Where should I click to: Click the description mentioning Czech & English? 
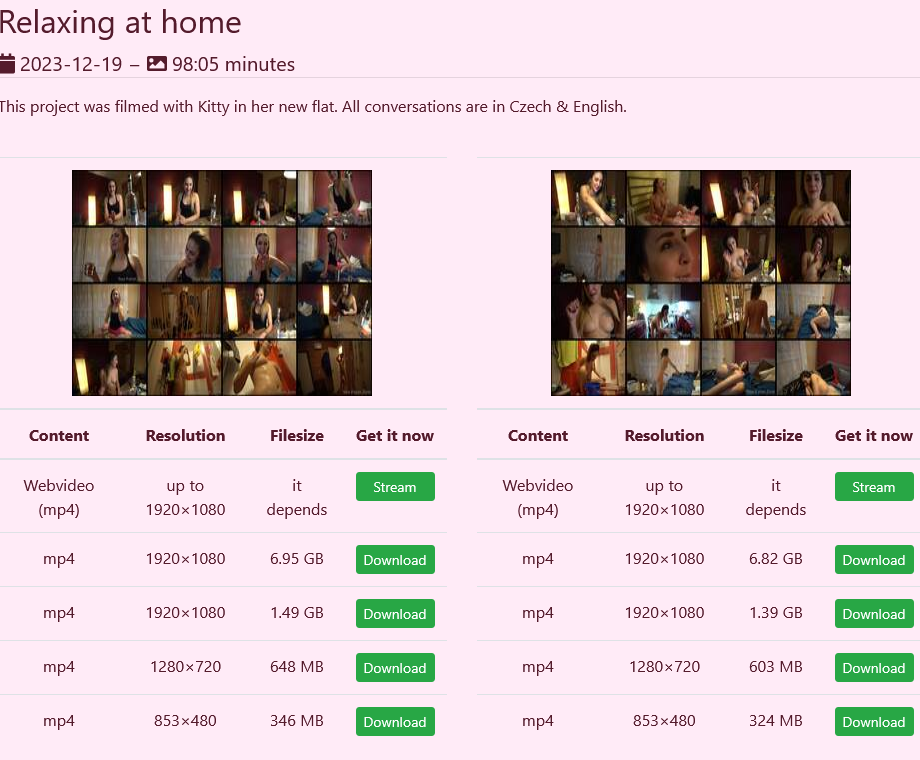pos(313,107)
